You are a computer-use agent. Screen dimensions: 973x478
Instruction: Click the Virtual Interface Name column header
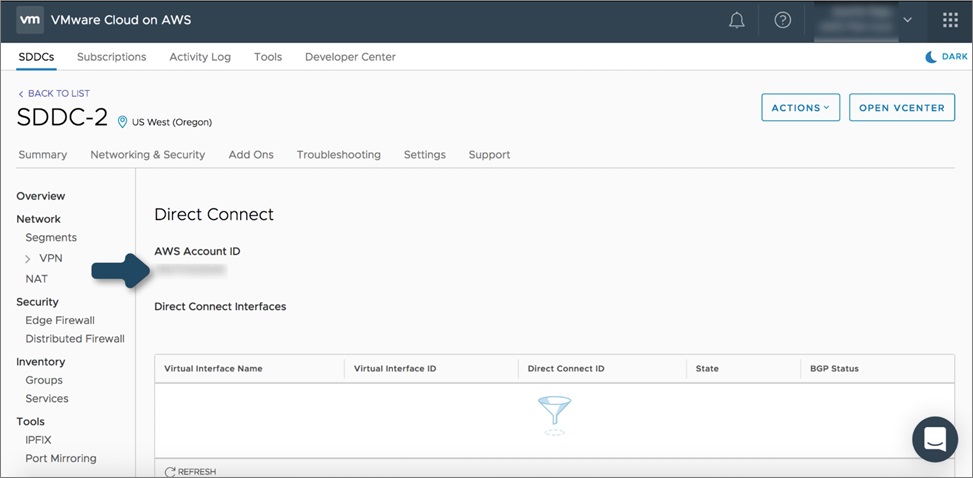click(x=213, y=368)
